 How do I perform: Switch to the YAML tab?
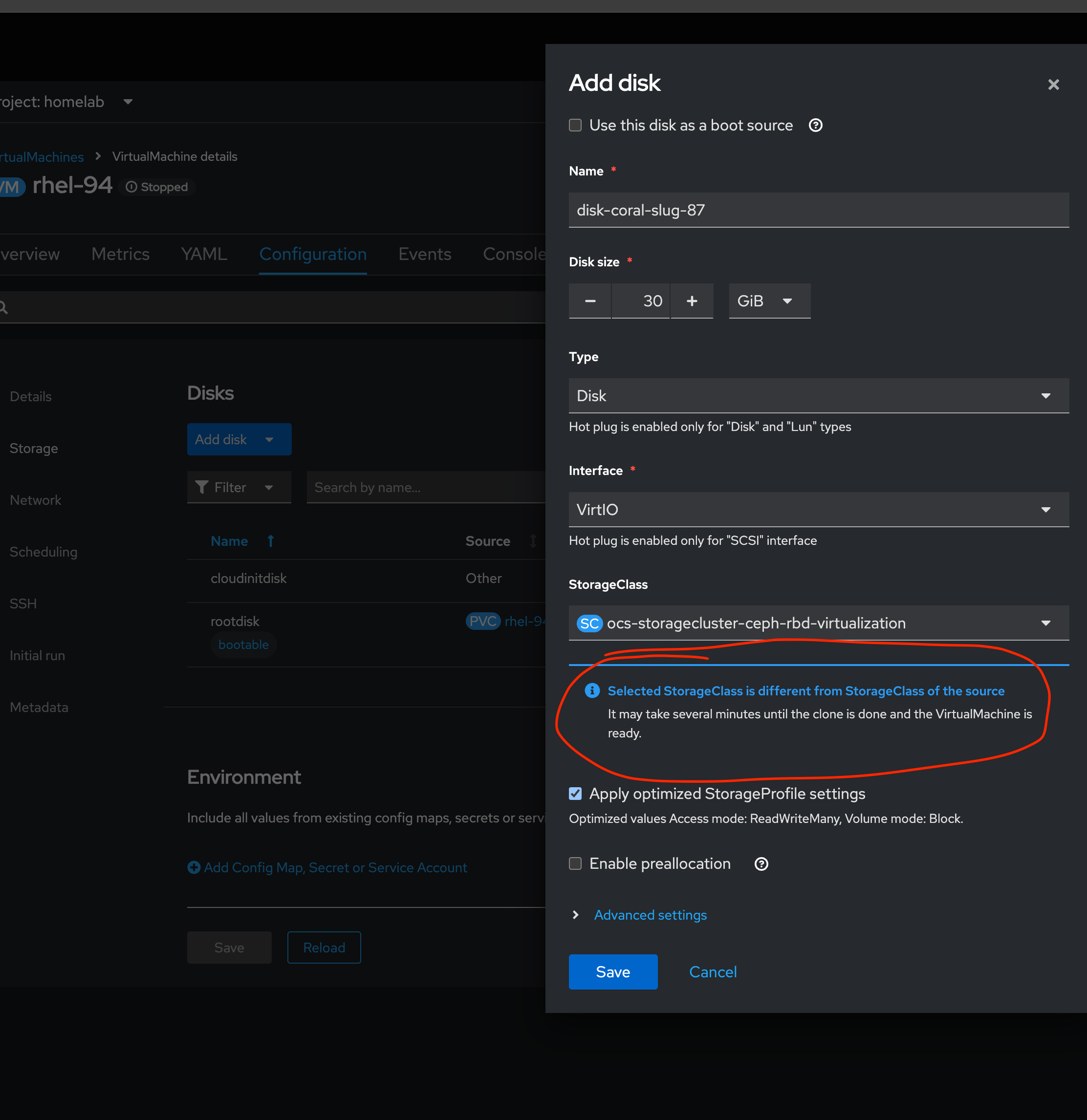click(x=204, y=254)
